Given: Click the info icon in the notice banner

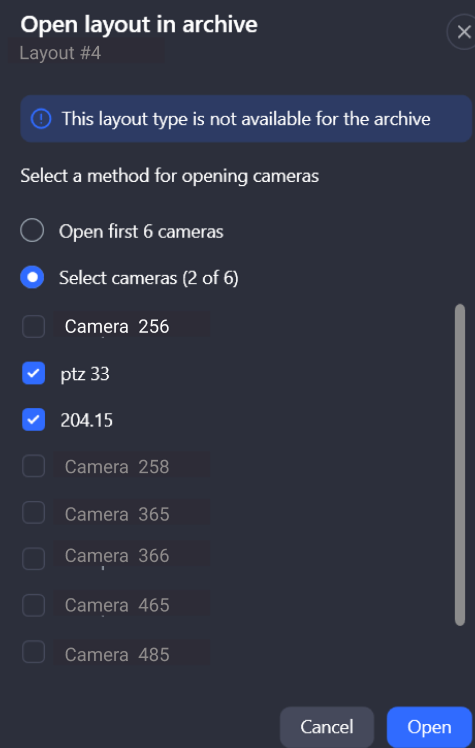Looking at the screenshot, I should (x=41, y=118).
